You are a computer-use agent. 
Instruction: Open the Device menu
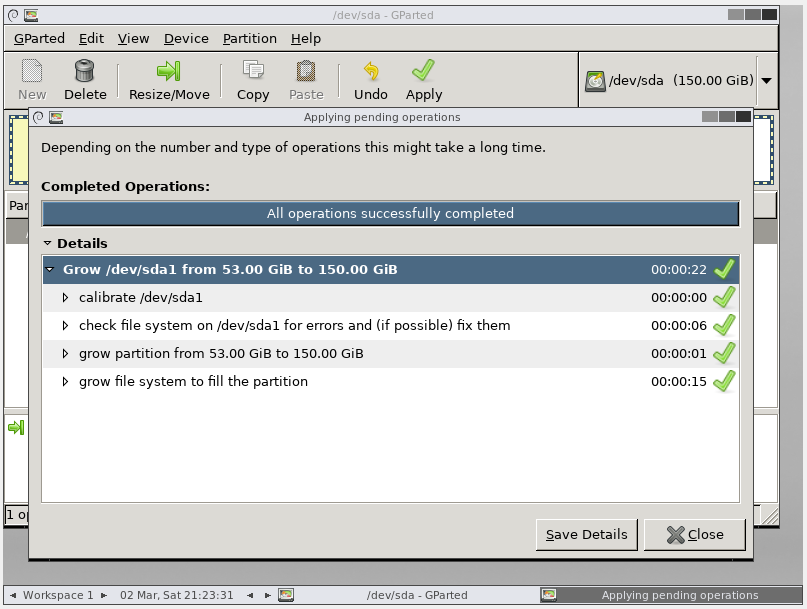(184, 38)
